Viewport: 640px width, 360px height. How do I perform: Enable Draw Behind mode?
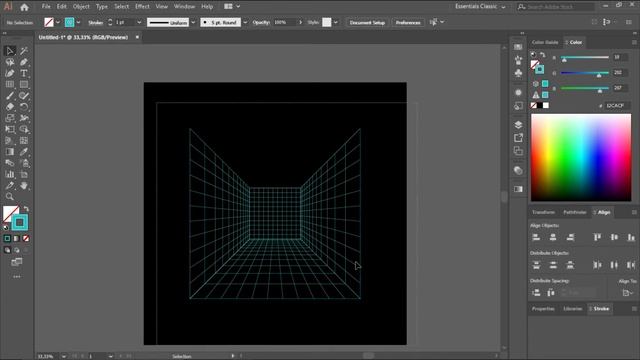(x=17, y=250)
